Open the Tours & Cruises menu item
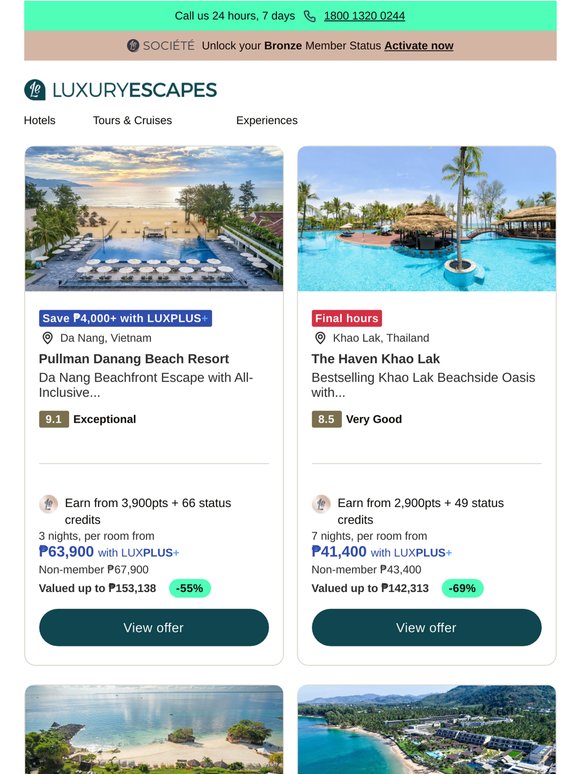Image resolution: width=580 pixels, height=774 pixels. click(x=132, y=120)
